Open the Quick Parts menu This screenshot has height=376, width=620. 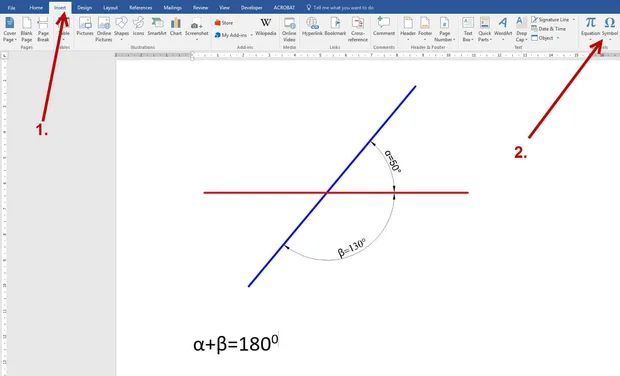[484, 30]
